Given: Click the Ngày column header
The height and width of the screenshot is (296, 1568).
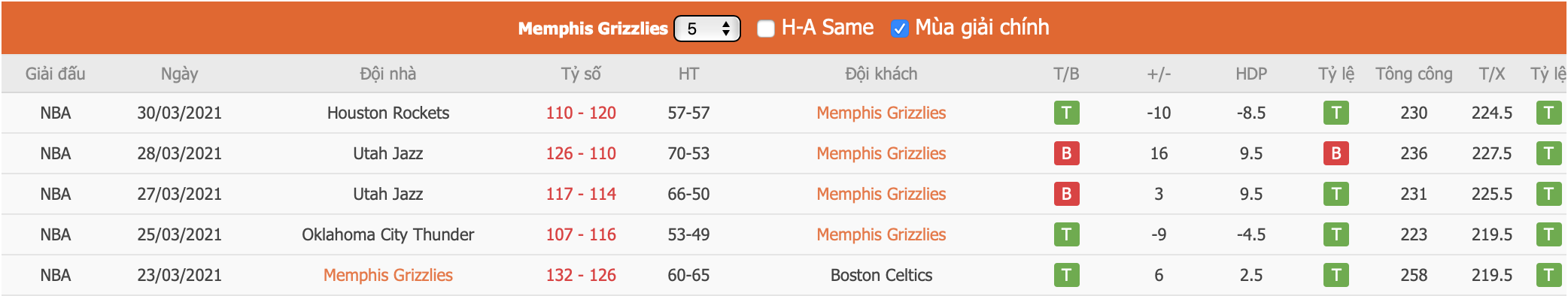Looking at the screenshot, I should [x=179, y=74].
